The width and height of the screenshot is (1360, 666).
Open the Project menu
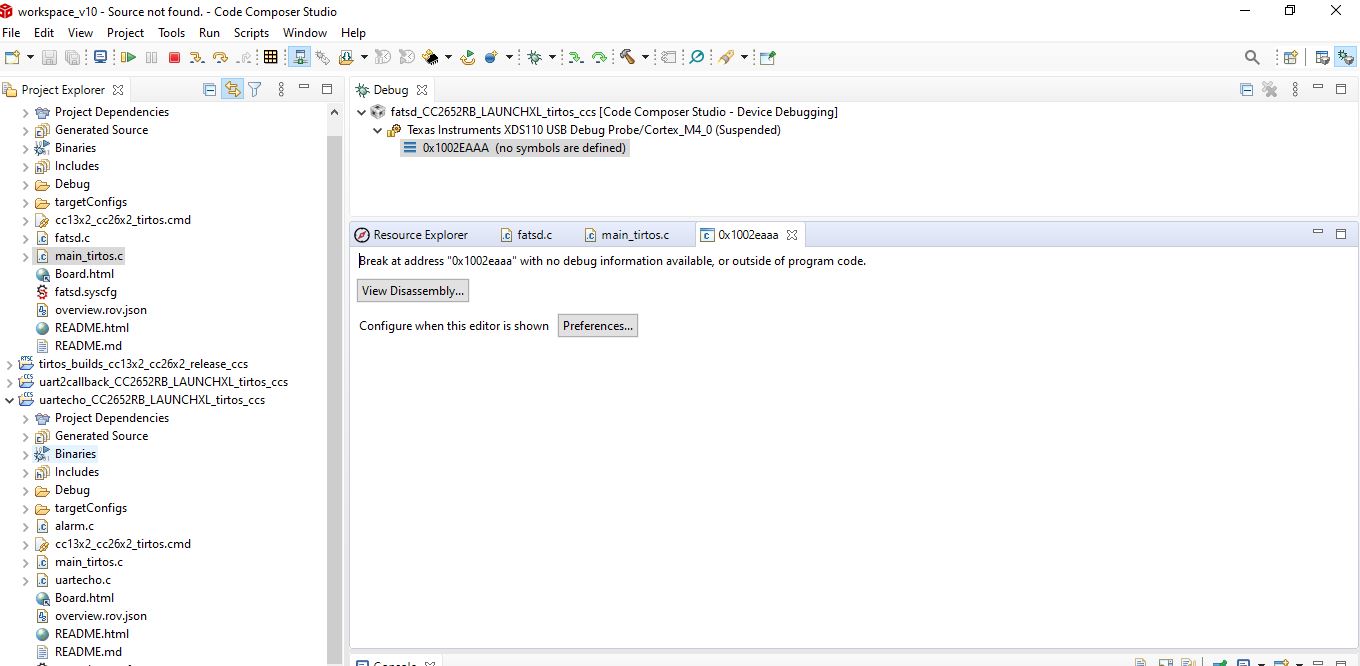point(125,32)
